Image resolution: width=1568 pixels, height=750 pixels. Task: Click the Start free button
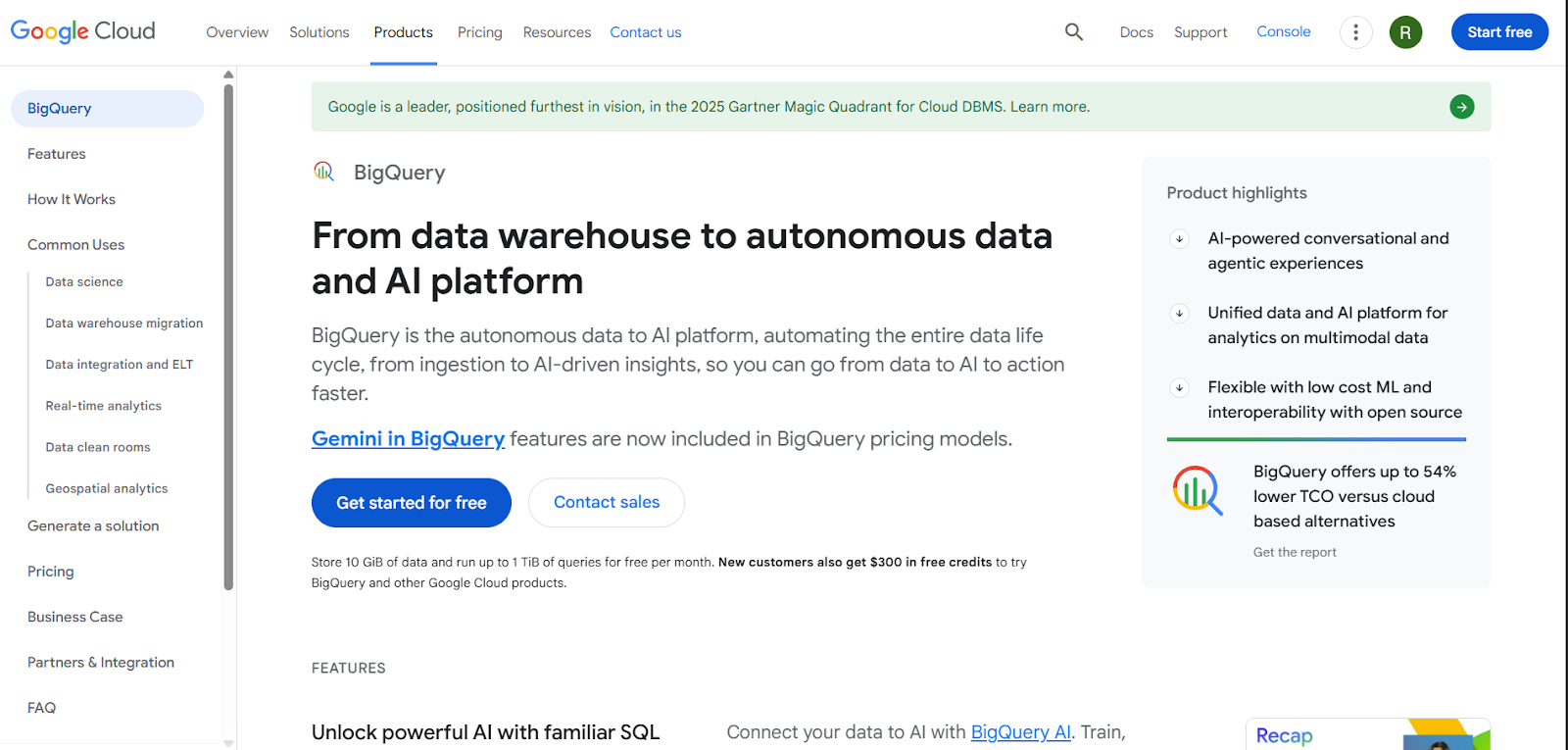1499,31
